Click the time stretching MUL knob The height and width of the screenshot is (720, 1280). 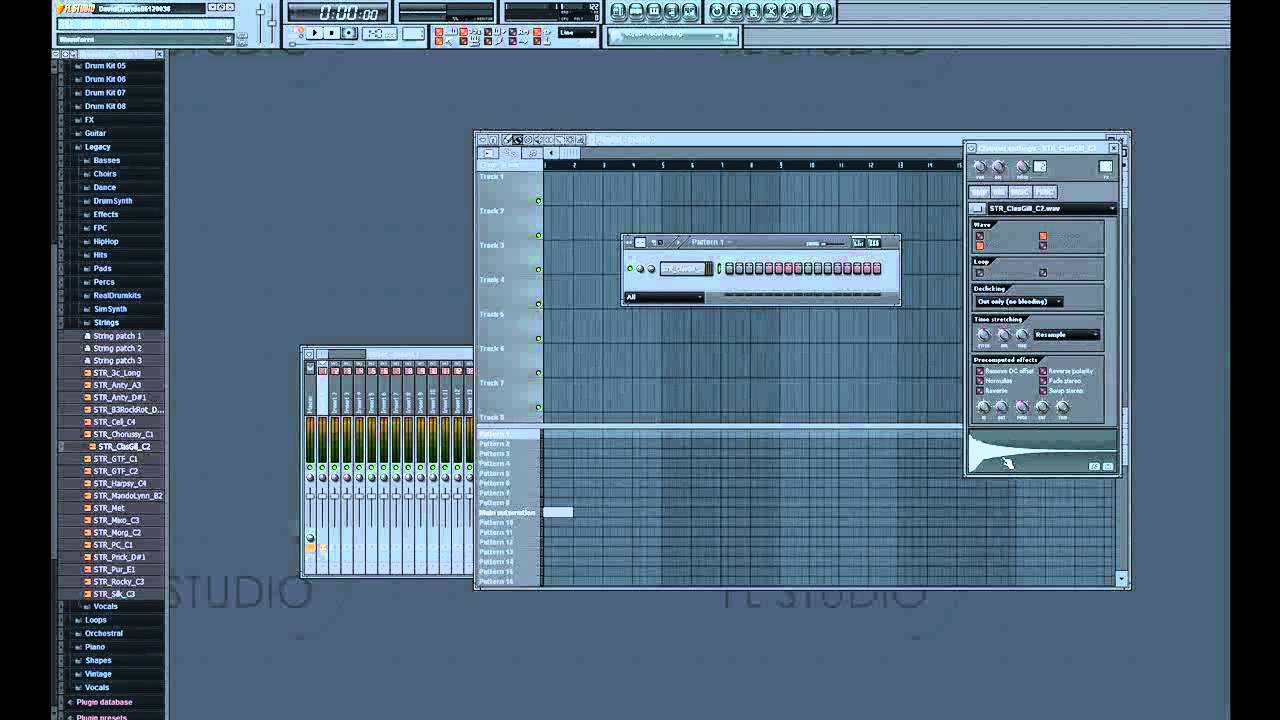(x=1003, y=334)
